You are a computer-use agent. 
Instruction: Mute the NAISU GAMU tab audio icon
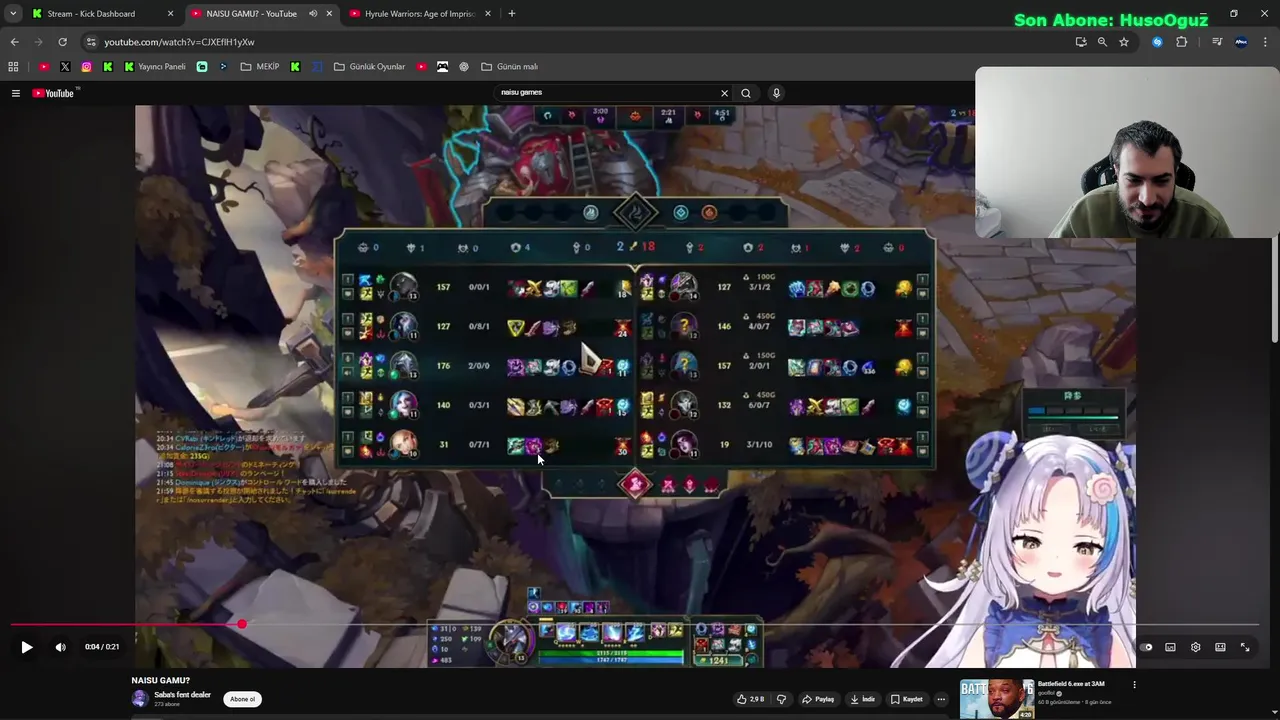click(x=313, y=14)
